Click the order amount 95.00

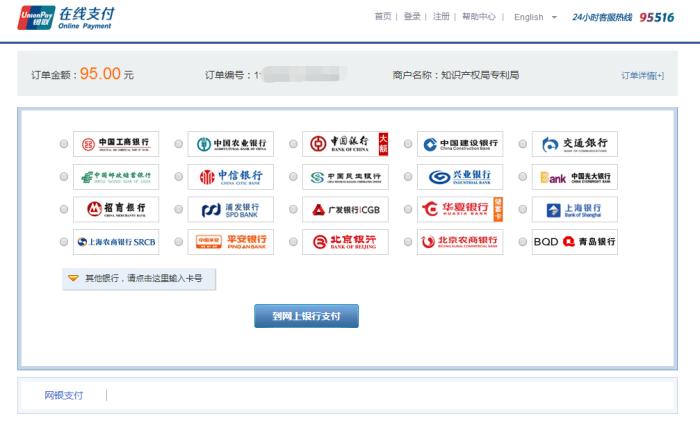click(100, 74)
